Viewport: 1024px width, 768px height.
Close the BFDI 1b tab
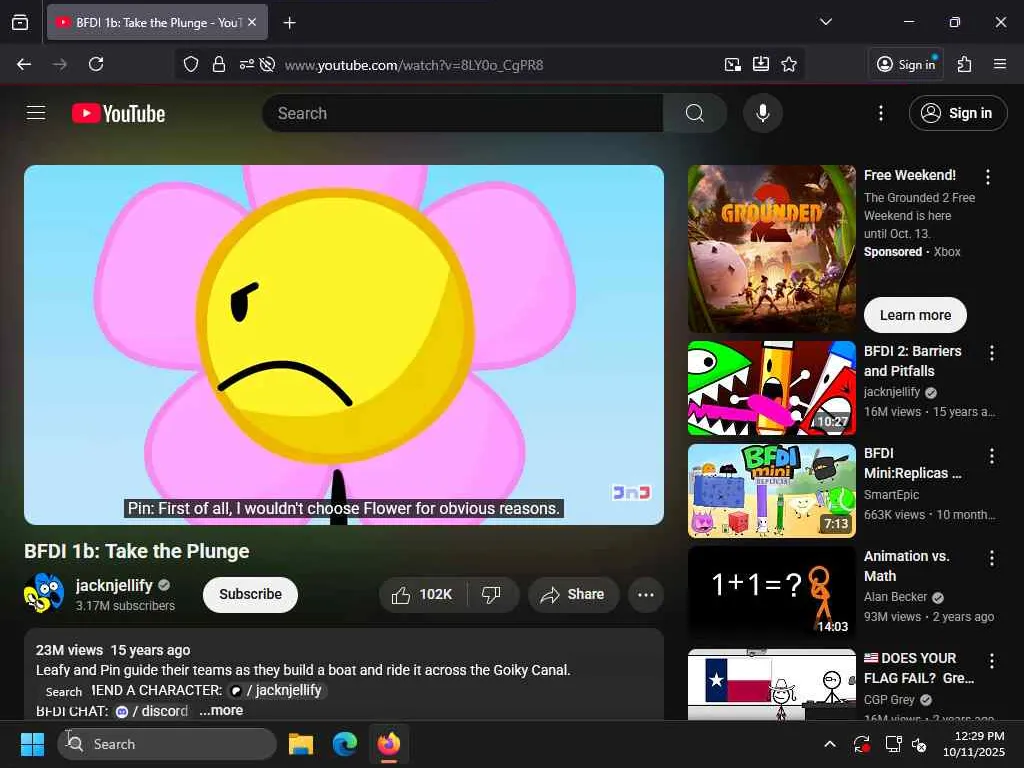coord(252,22)
